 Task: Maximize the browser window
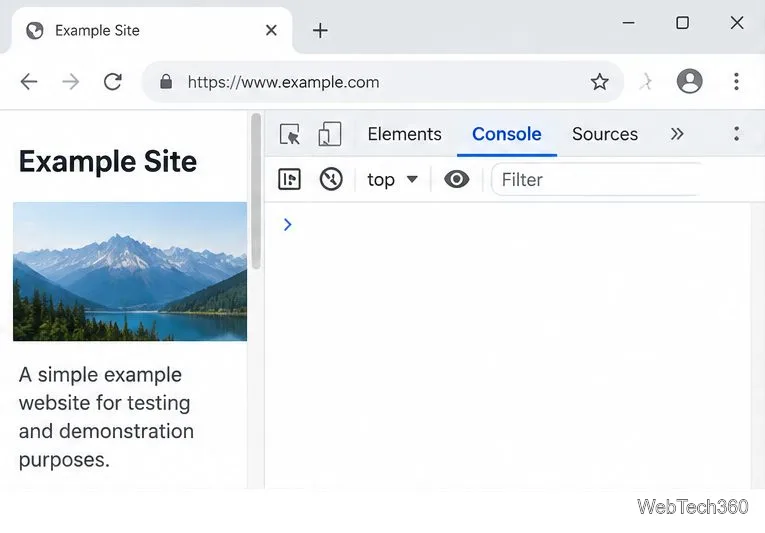683,22
